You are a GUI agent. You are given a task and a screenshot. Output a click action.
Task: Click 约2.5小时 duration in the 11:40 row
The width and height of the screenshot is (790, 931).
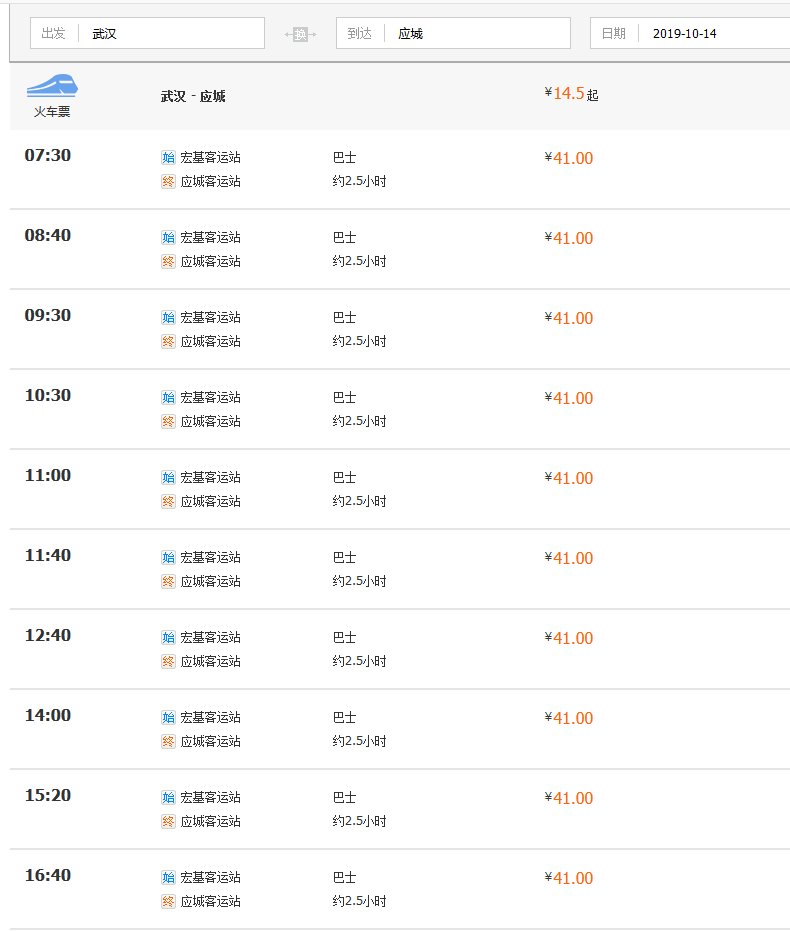pos(360,581)
